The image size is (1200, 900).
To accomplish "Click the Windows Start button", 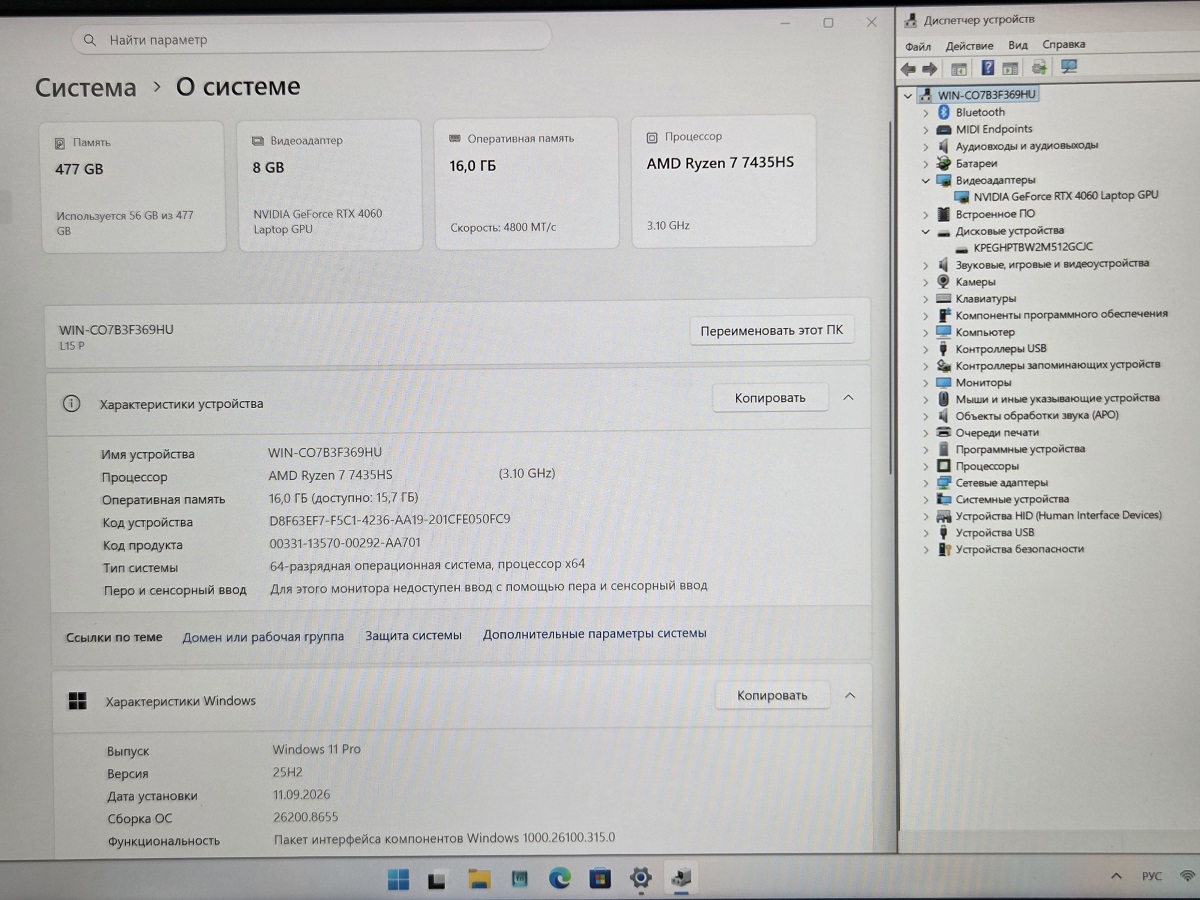I will pos(398,880).
